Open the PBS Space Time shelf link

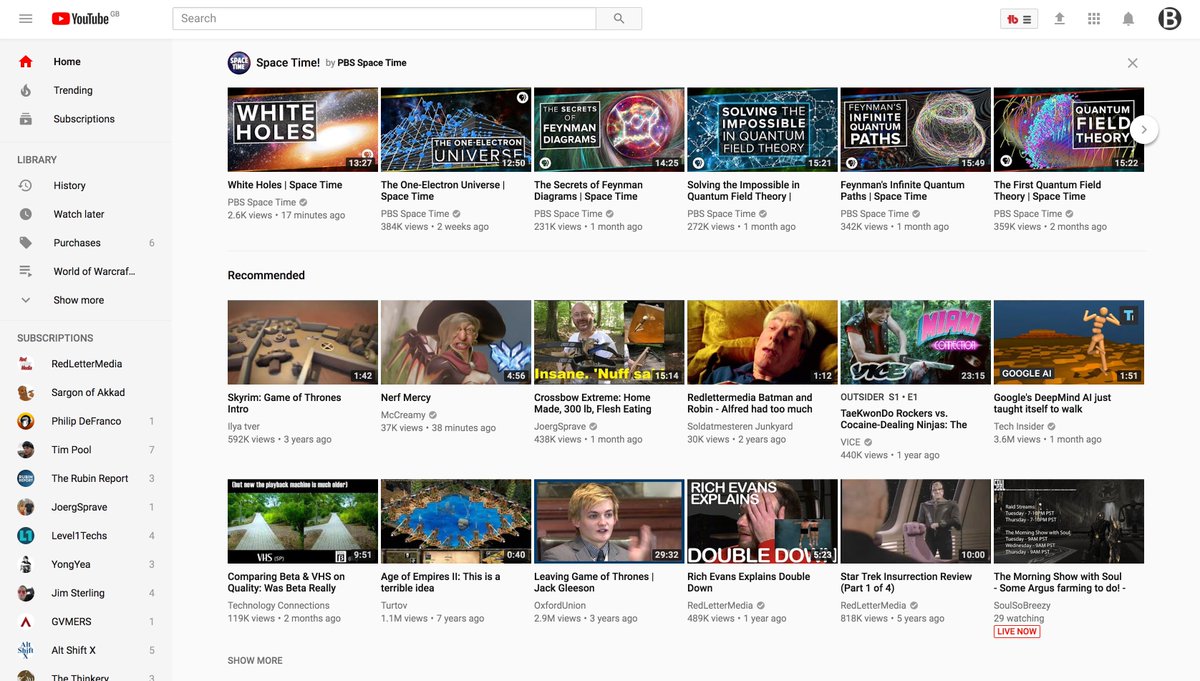pos(372,63)
